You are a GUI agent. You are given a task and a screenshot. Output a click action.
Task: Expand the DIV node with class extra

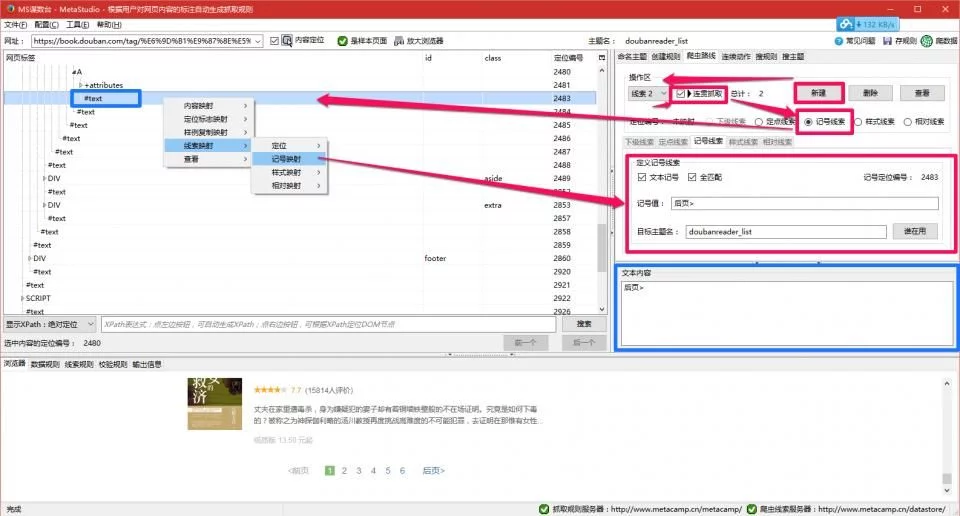44,205
